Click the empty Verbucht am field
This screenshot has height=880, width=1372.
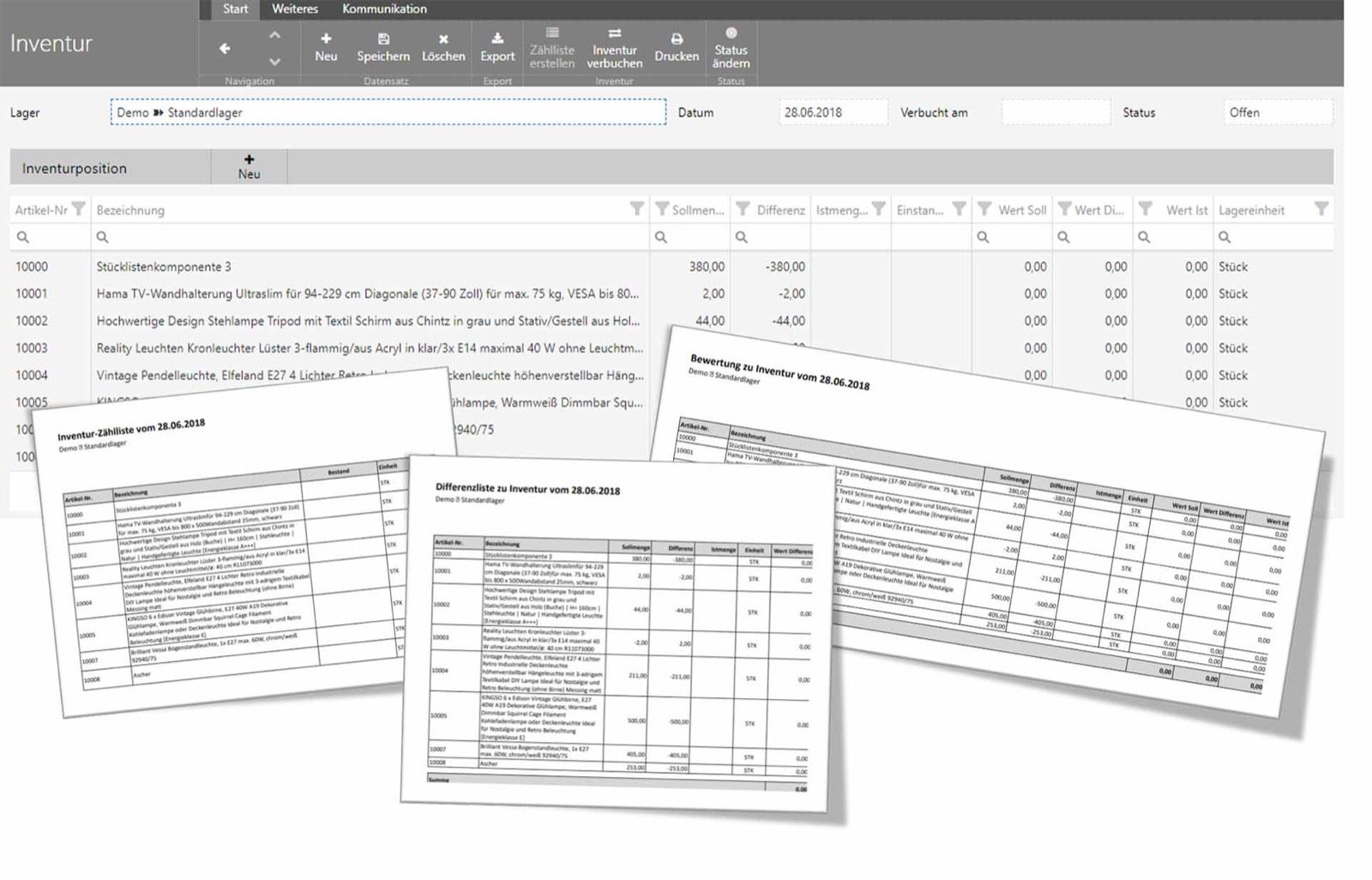pyautogui.click(x=1056, y=112)
